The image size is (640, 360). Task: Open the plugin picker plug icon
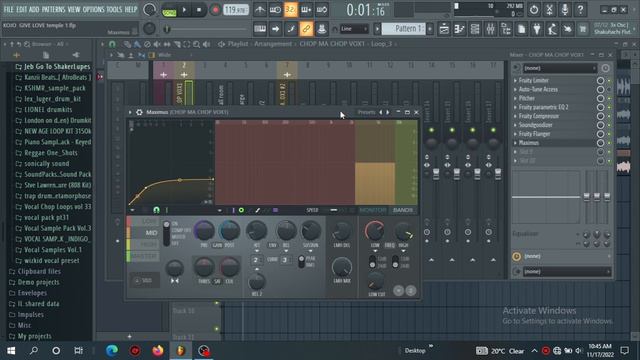click(537, 29)
